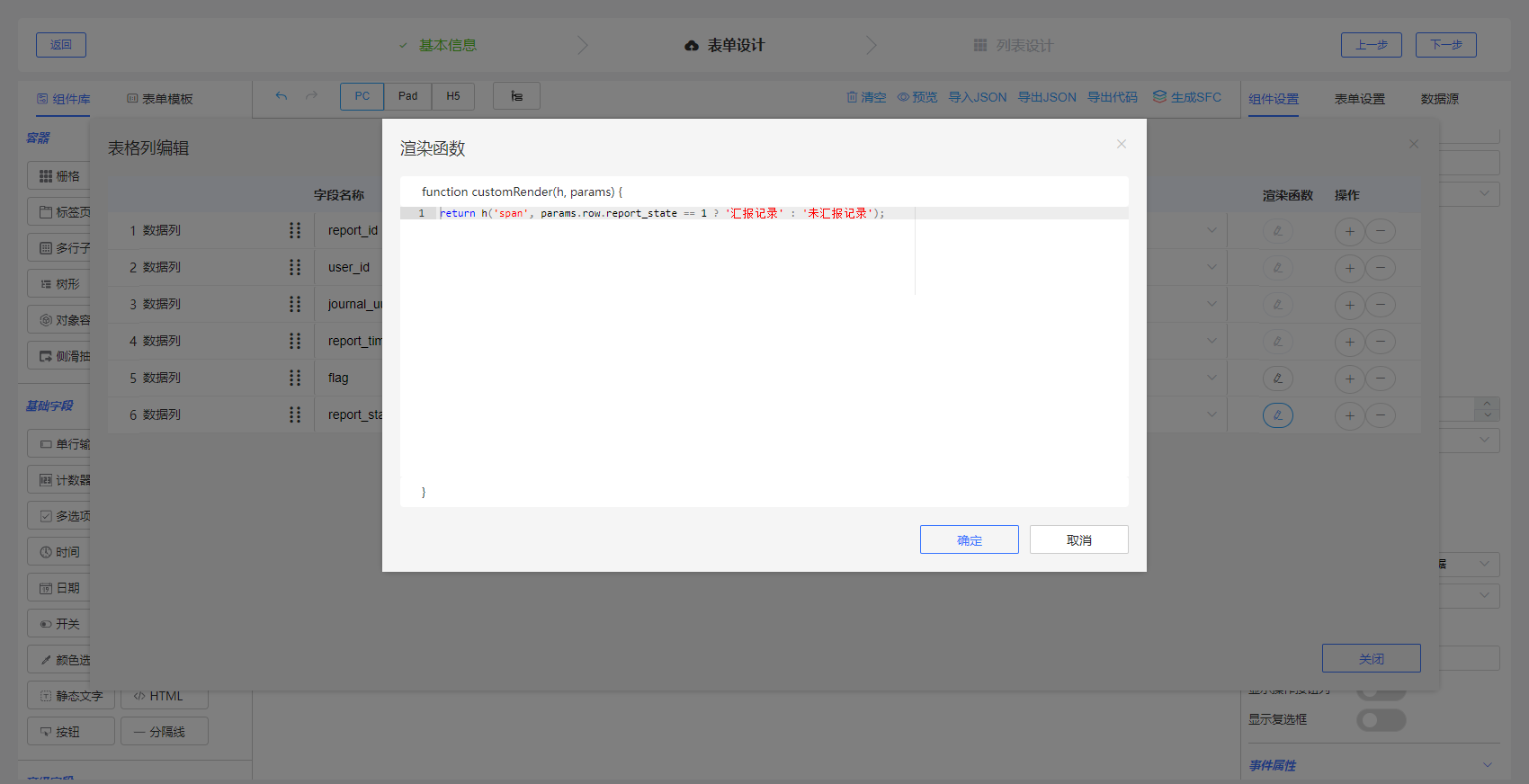
Task: Open highlighted render function editor on row 6
Action: pos(1278,415)
